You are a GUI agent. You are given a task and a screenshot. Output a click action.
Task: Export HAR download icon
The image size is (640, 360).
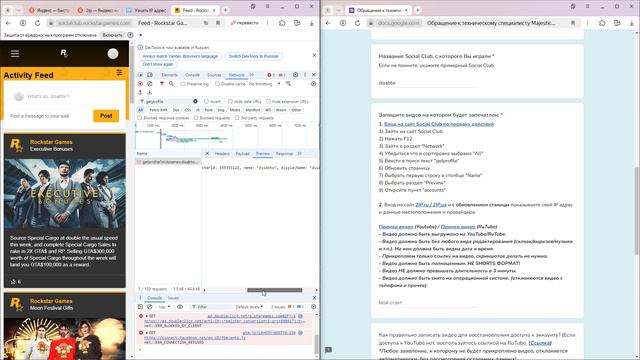150,93
